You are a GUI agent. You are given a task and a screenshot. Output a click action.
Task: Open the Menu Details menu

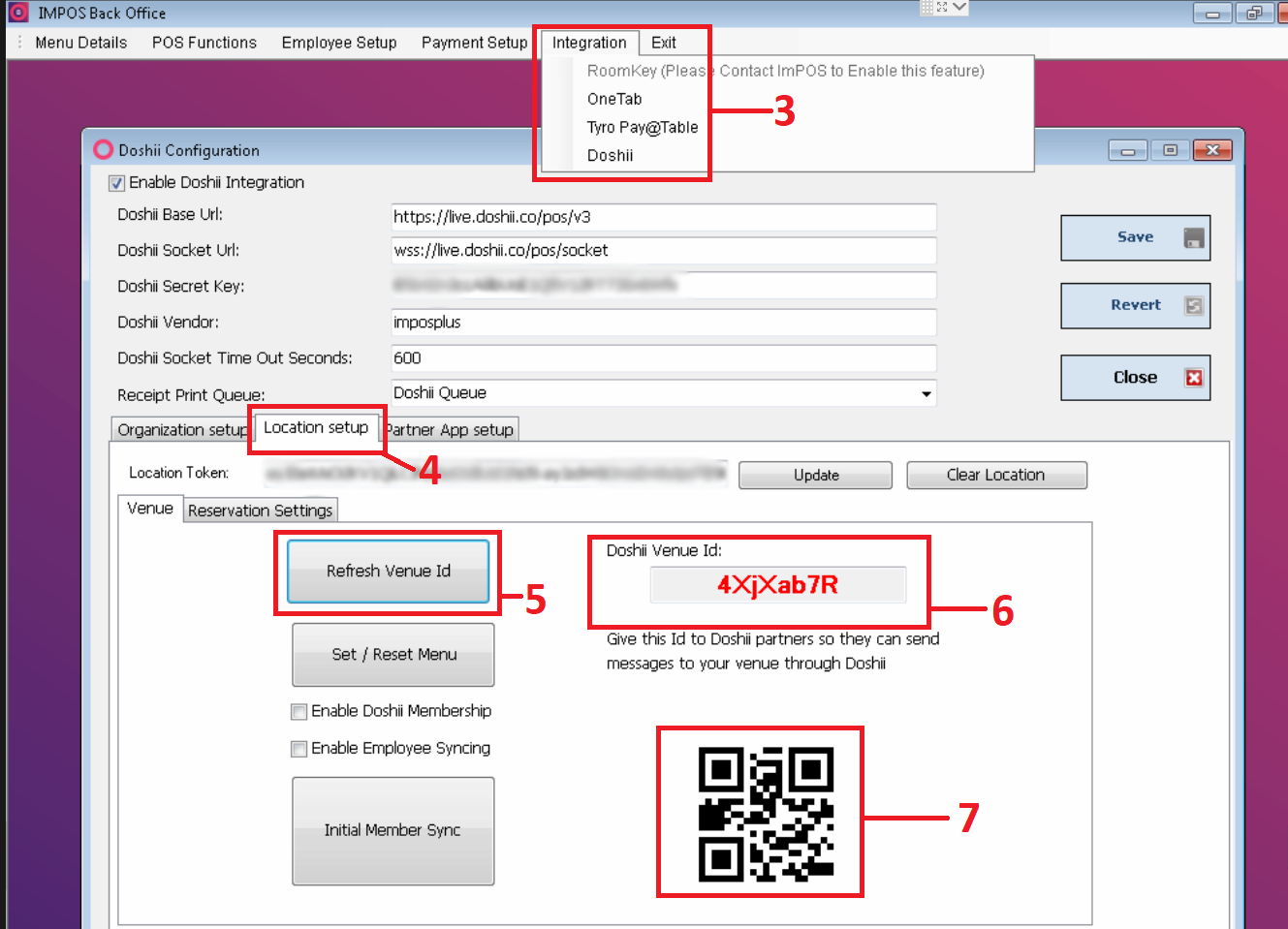point(81,43)
